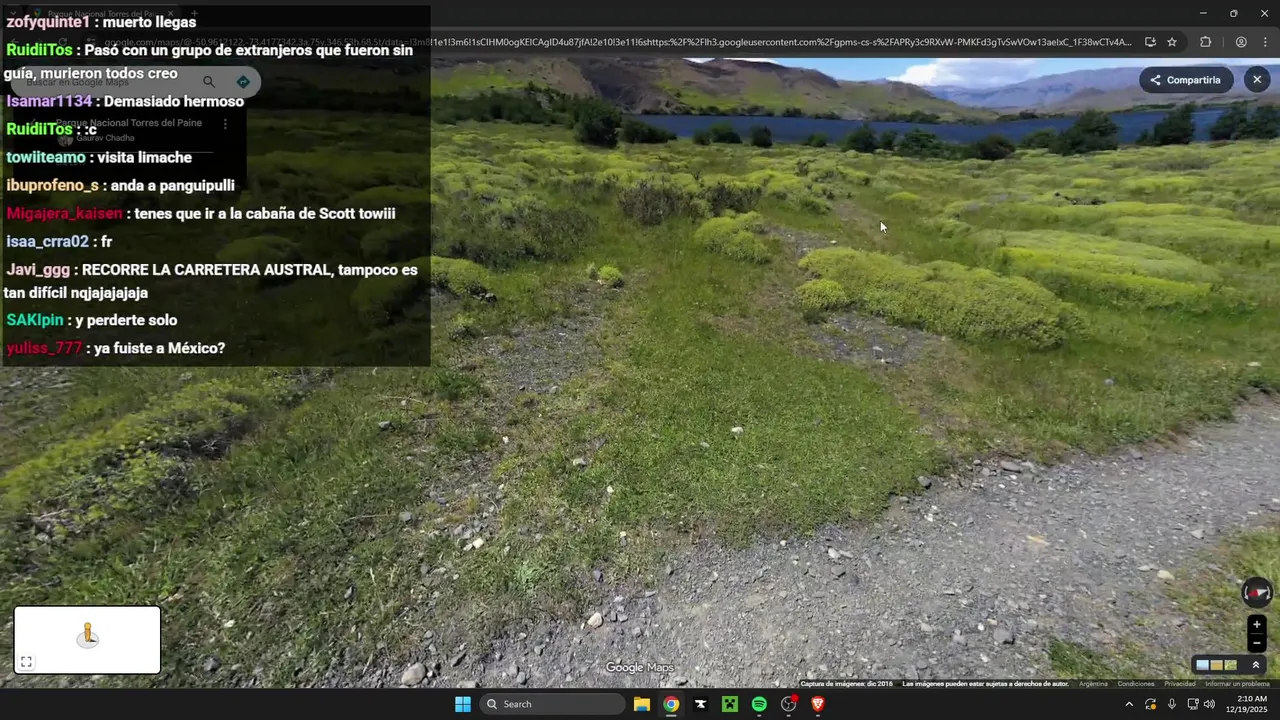Image resolution: width=1280 pixels, height=720 pixels.
Task: Open the browser extensions puzzle icon
Action: 1205,42
